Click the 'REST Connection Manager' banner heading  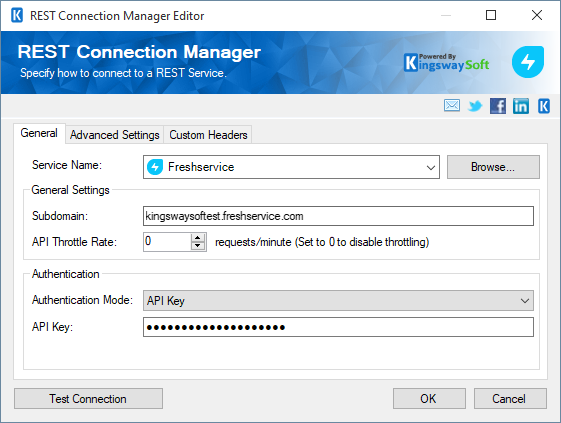point(139,52)
